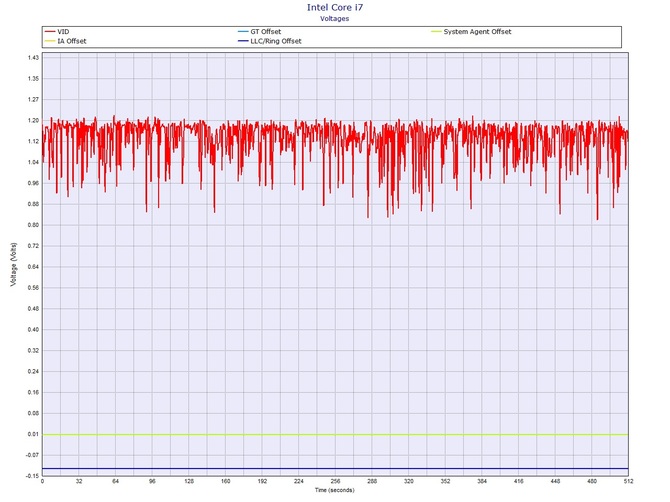
Task: Click the Time (seconds) axis label
Action: pyautogui.click(x=335, y=490)
